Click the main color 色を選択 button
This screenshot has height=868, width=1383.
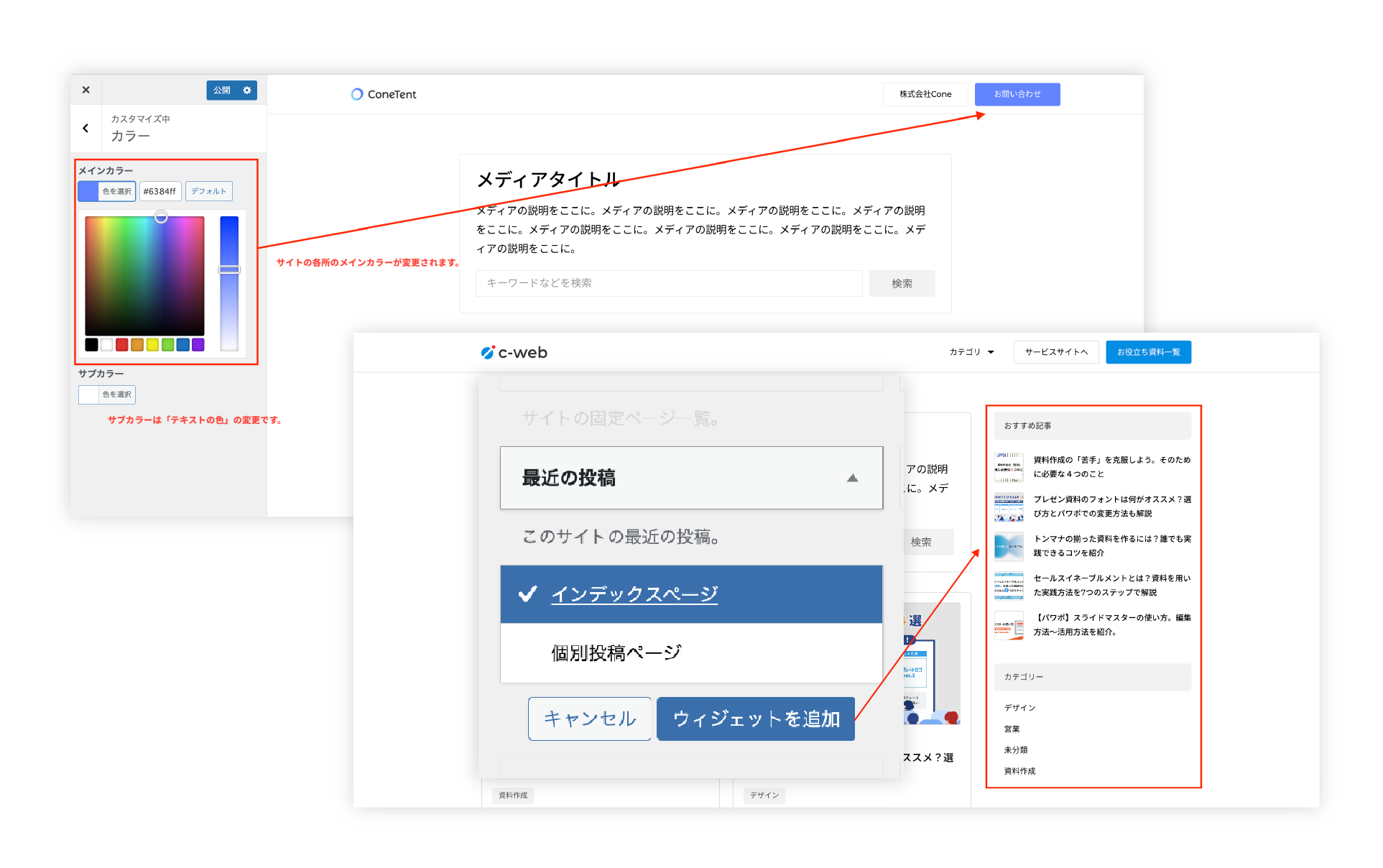tap(107, 191)
